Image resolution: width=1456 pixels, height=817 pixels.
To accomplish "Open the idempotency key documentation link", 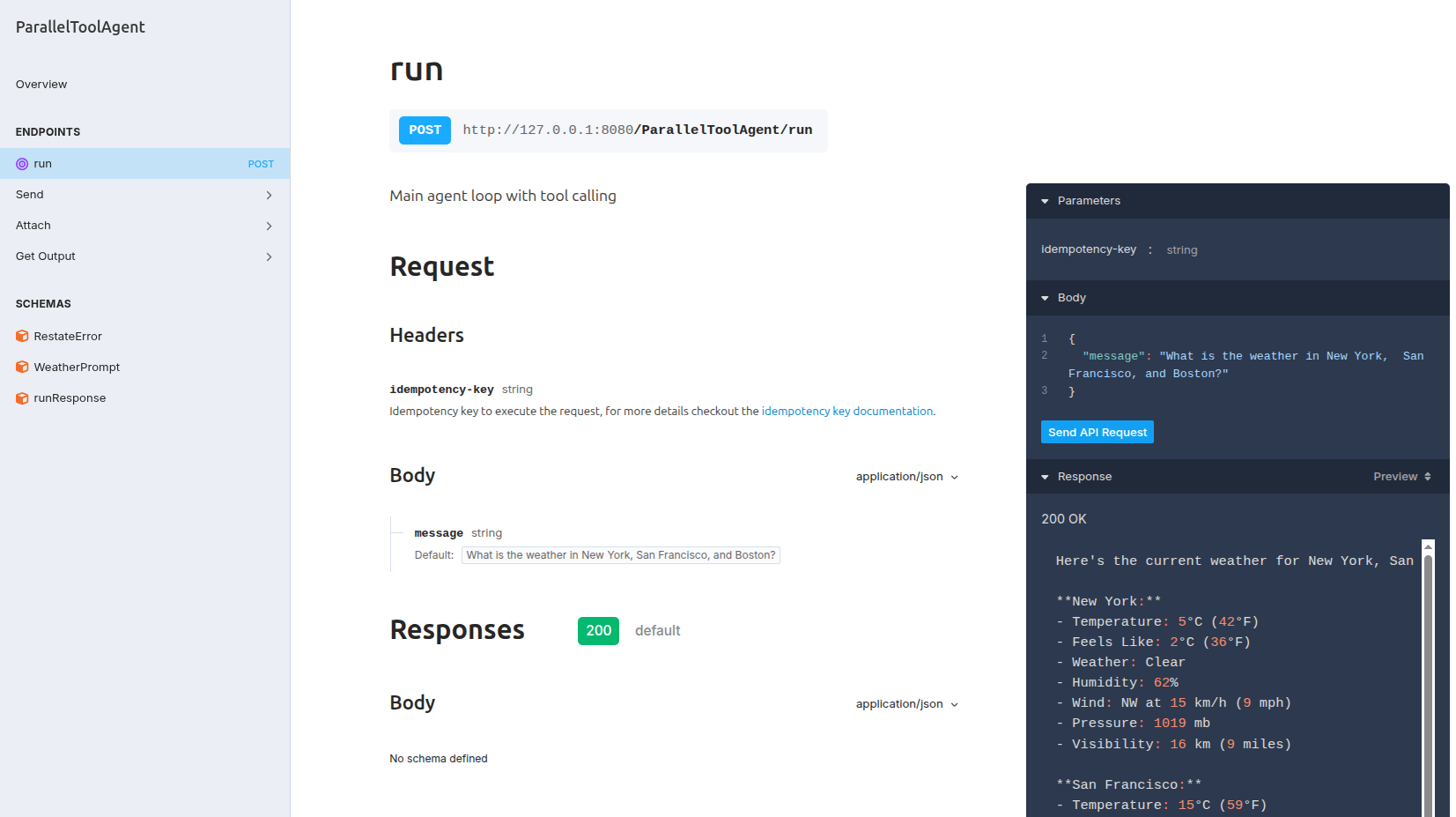I will coord(846,411).
